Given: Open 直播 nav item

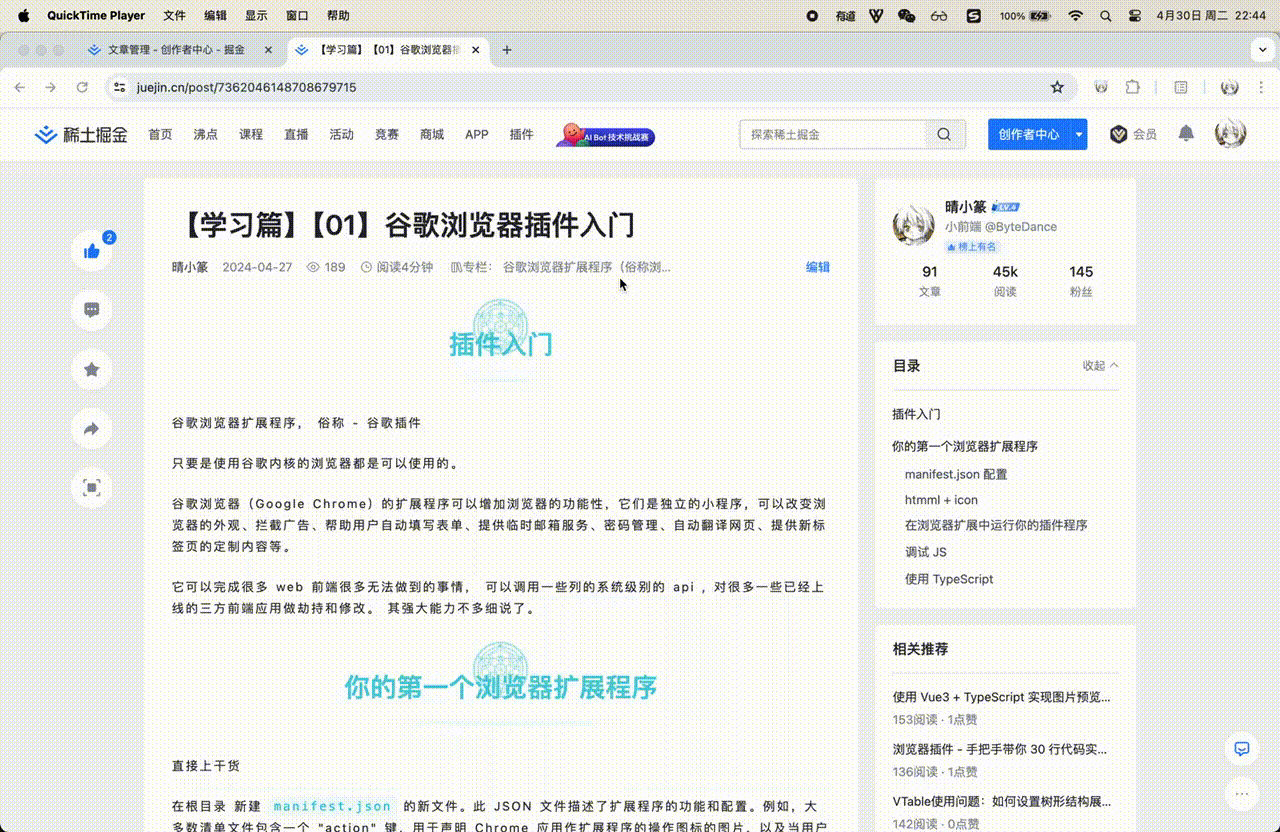Looking at the screenshot, I should [296, 134].
